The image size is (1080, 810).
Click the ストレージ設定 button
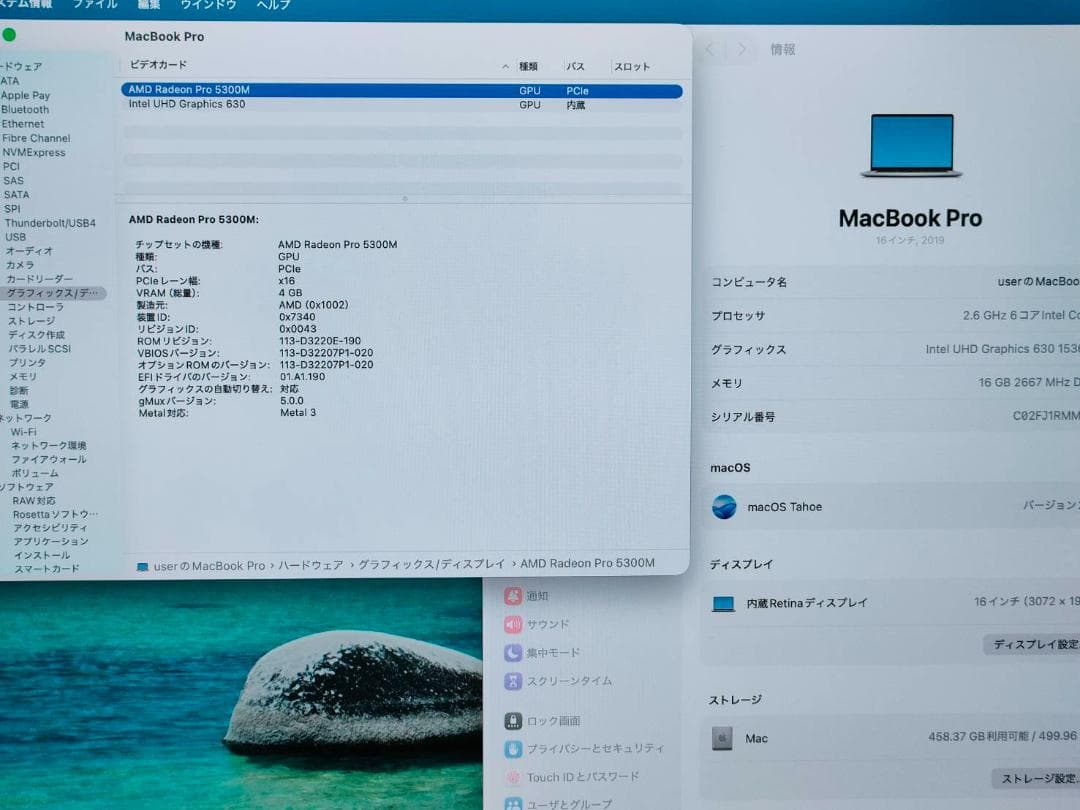(1037, 779)
